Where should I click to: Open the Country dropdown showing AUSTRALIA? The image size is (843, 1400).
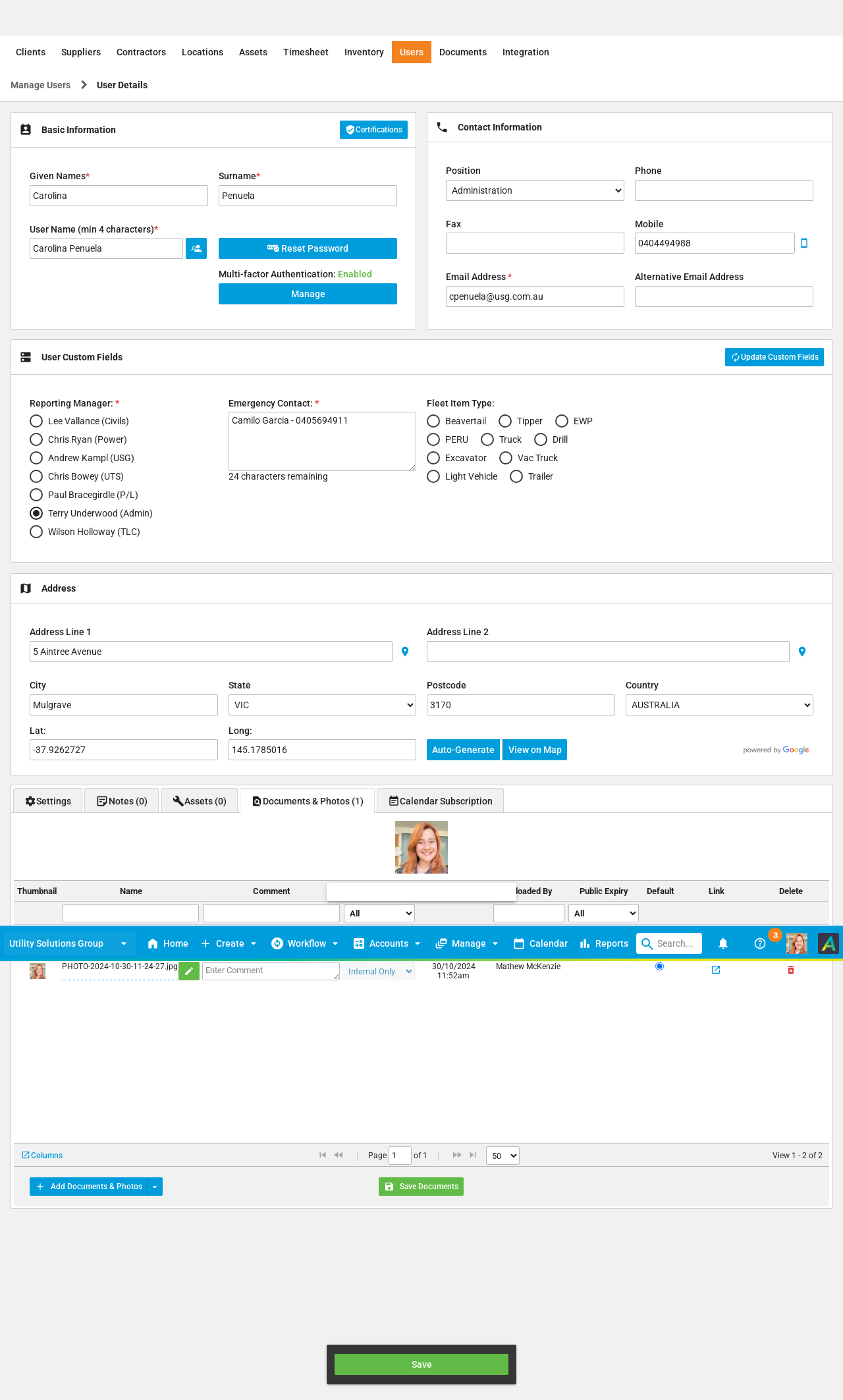pos(719,705)
